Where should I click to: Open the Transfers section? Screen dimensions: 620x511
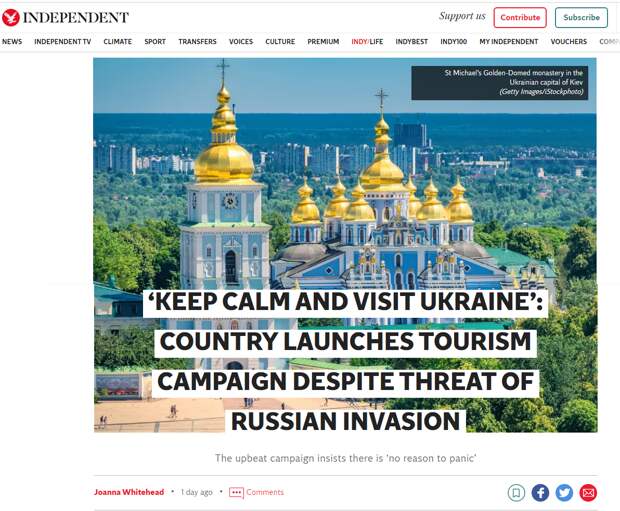point(197,42)
